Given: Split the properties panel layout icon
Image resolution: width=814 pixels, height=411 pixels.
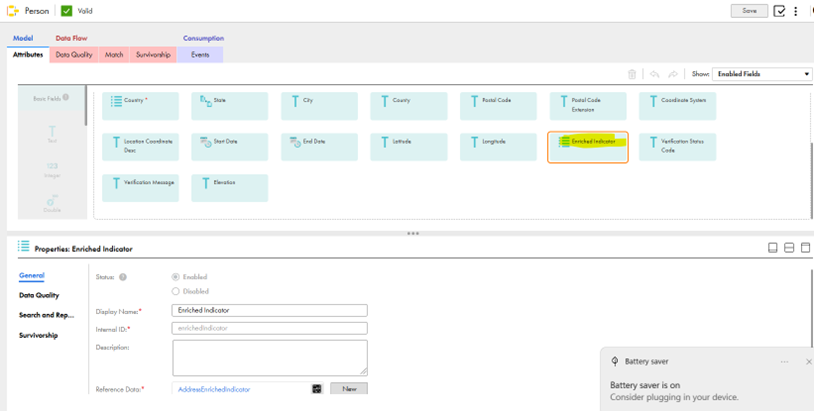Looking at the screenshot, I should (x=789, y=248).
